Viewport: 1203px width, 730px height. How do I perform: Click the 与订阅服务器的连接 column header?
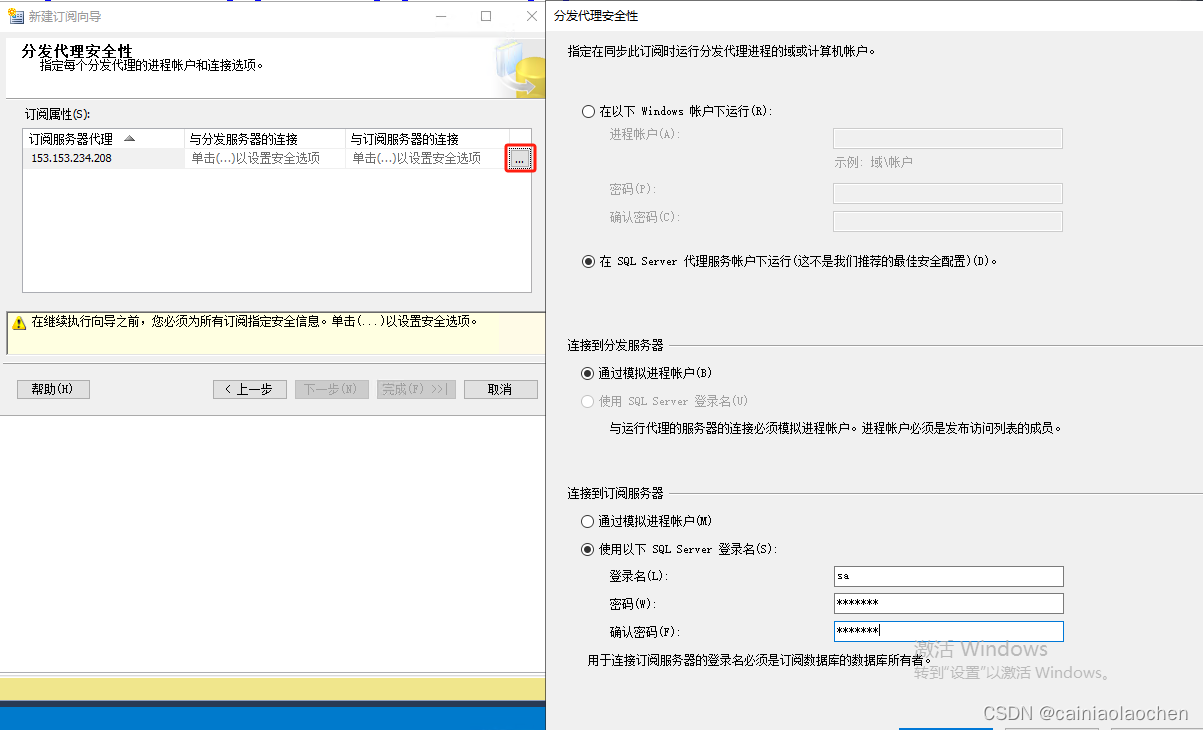click(x=427, y=139)
